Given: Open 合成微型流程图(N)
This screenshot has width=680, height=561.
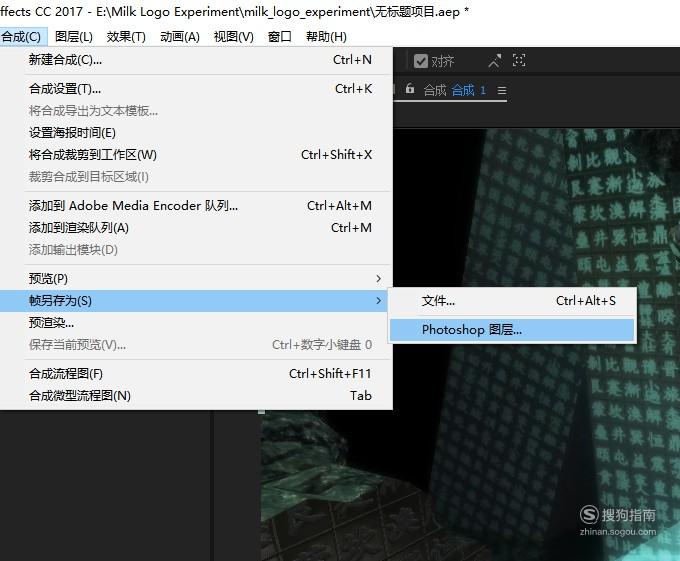Looking at the screenshot, I should (x=196, y=395).
